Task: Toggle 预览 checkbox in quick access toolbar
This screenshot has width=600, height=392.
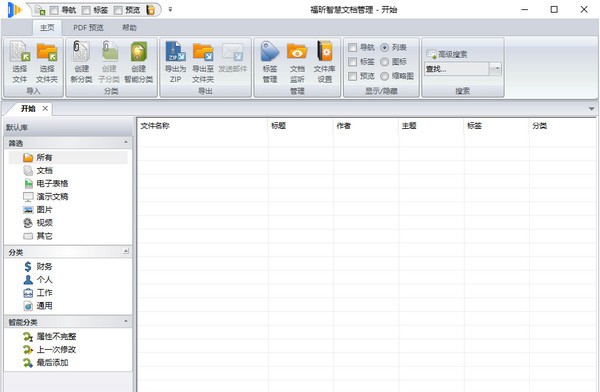Action: (119, 10)
